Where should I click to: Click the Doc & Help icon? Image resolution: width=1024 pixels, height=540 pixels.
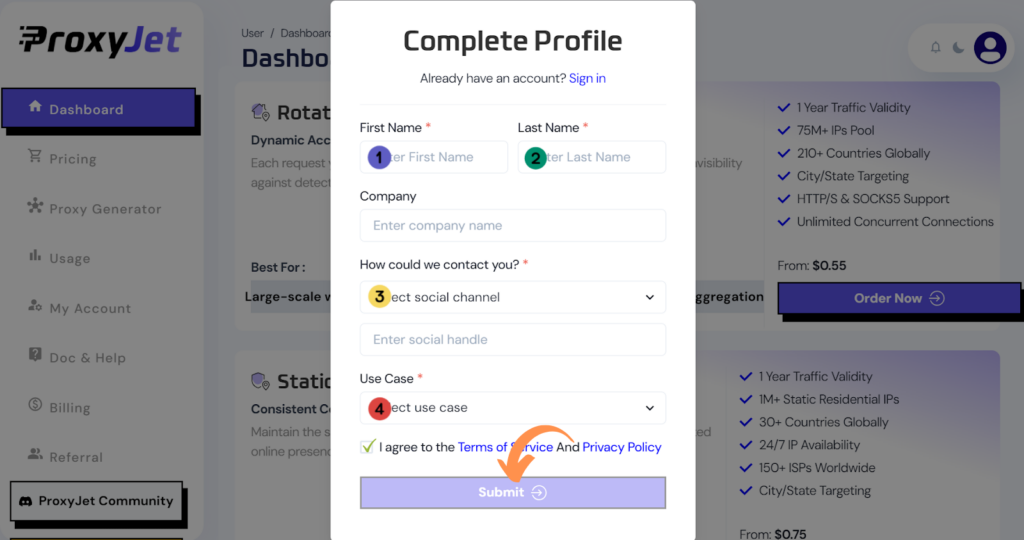tap(35, 355)
